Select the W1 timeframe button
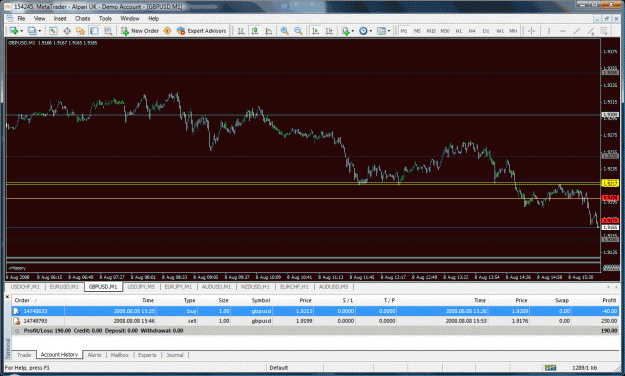This screenshot has height=376, width=625. (x=500, y=31)
